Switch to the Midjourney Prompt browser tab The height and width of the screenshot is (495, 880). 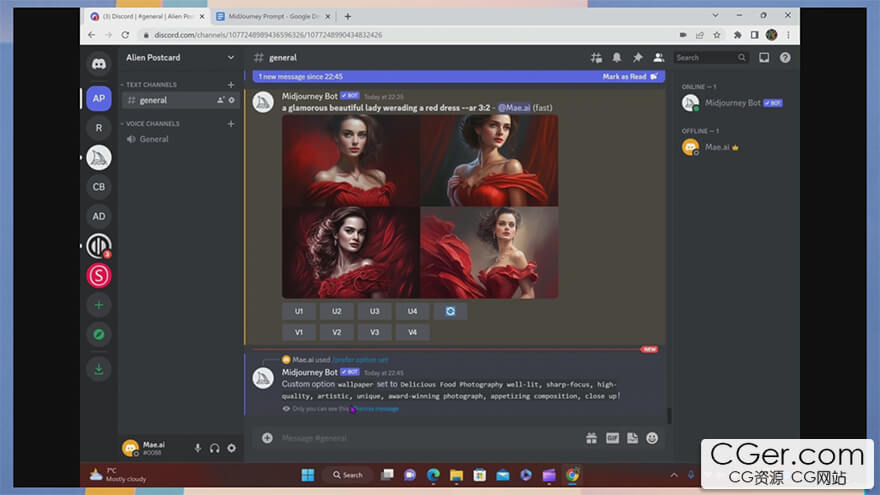273,16
